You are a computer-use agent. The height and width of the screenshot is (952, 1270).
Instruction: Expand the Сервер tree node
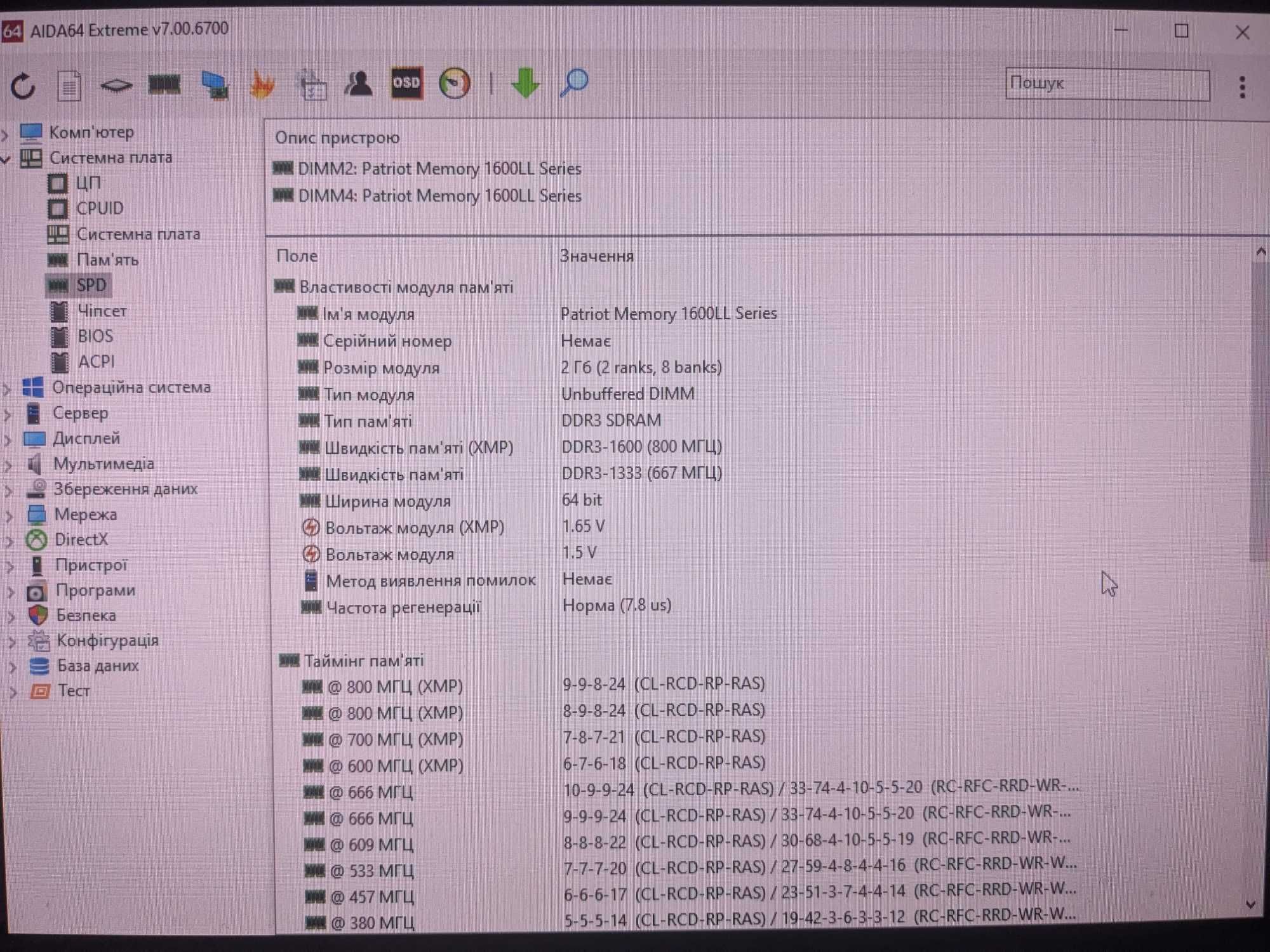pyautogui.click(x=8, y=415)
